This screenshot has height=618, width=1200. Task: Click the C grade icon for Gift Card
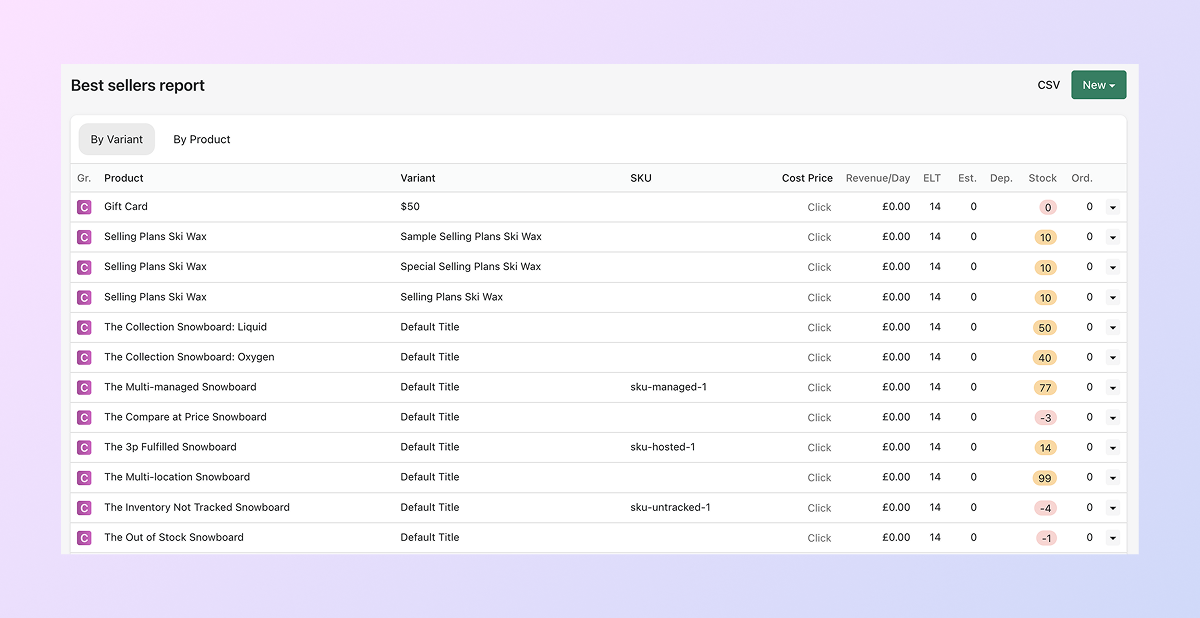84,207
